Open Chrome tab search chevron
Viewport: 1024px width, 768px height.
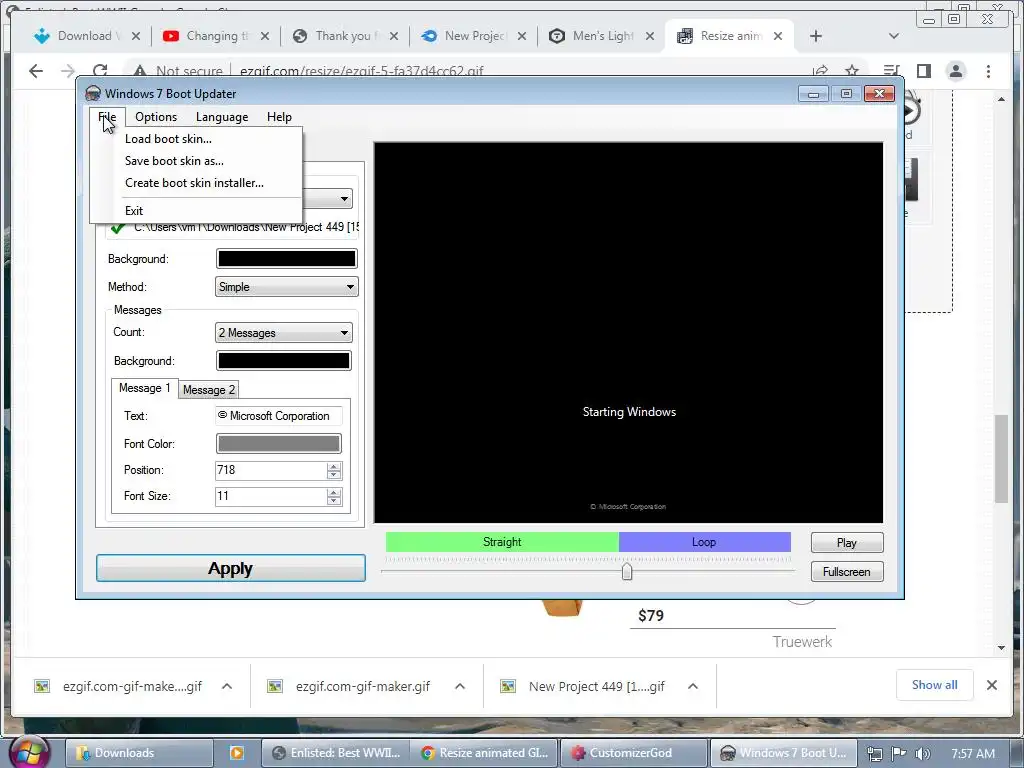894,36
